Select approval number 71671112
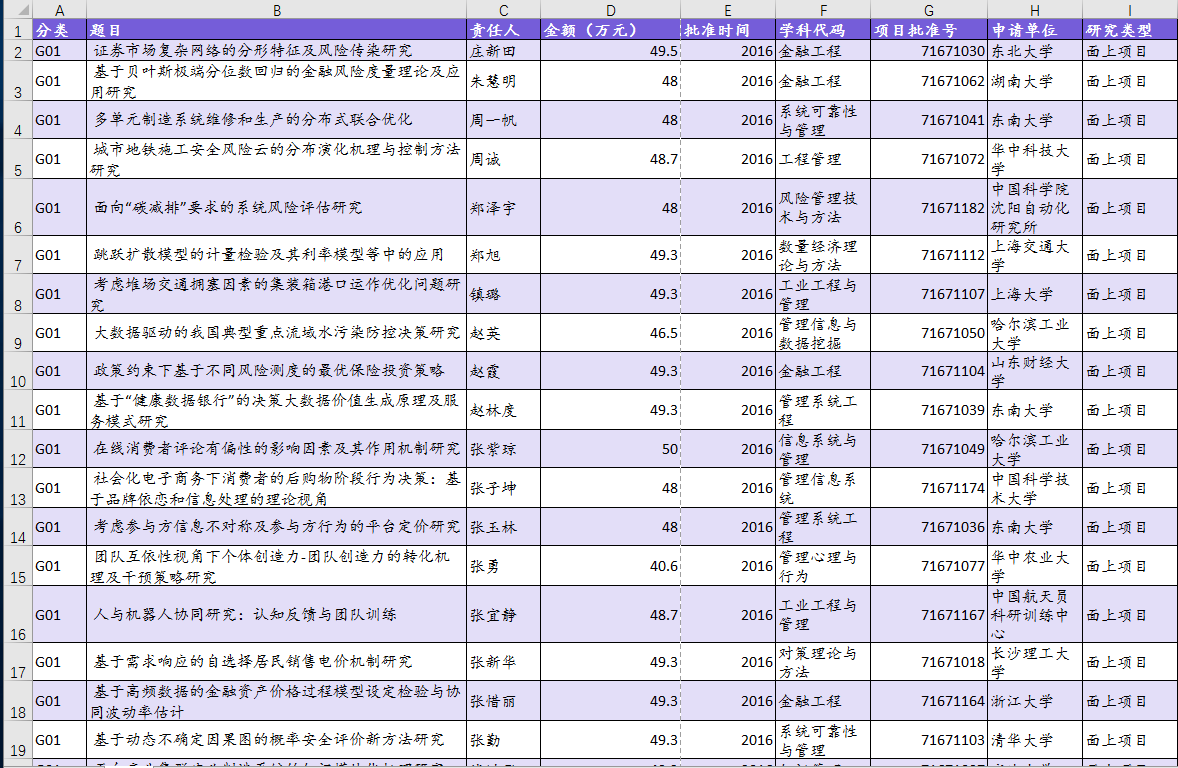The height and width of the screenshot is (768, 1178). click(929, 255)
